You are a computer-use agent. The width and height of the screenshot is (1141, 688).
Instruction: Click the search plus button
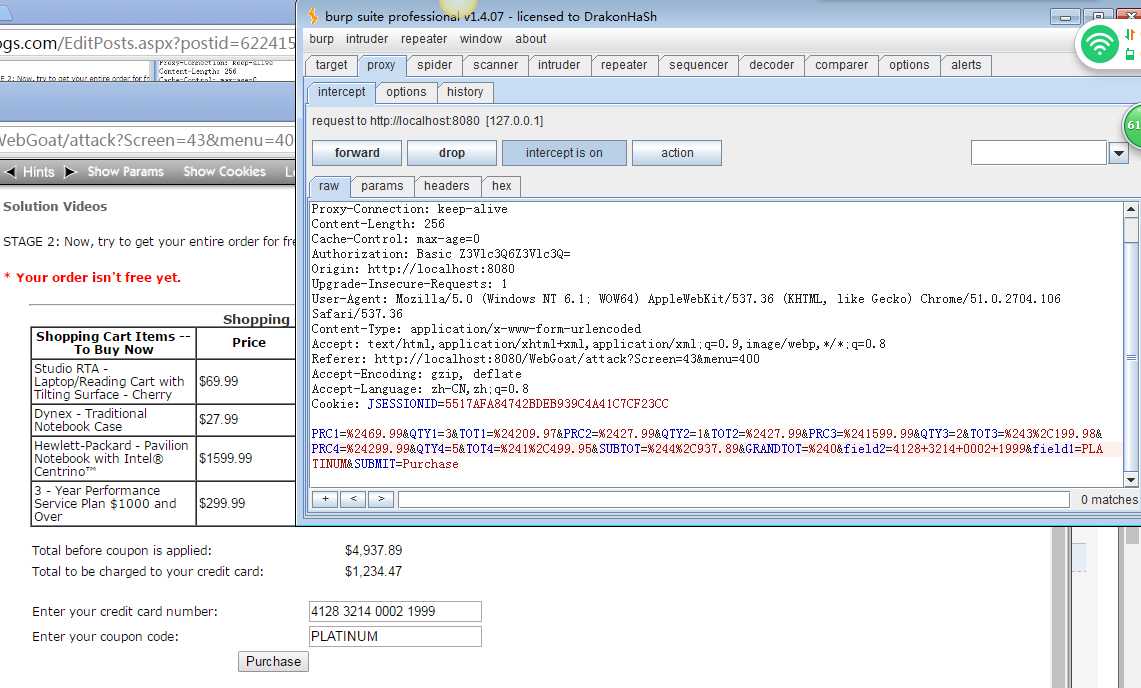[x=325, y=499]
